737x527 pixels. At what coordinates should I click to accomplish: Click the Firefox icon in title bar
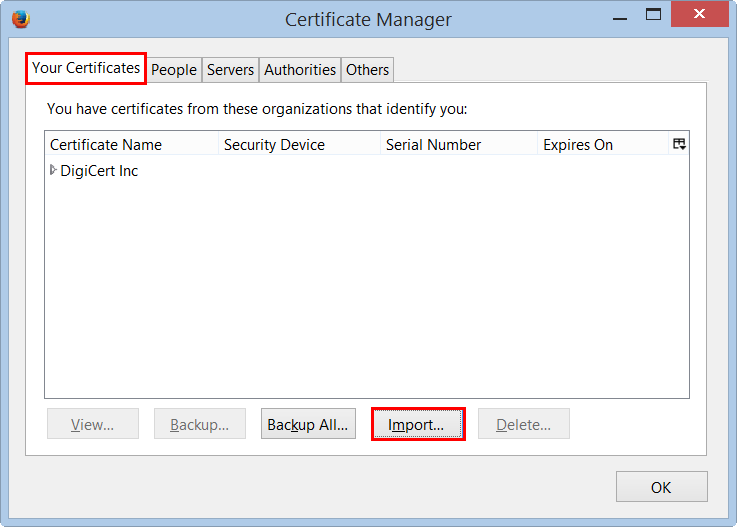[20, 19]
